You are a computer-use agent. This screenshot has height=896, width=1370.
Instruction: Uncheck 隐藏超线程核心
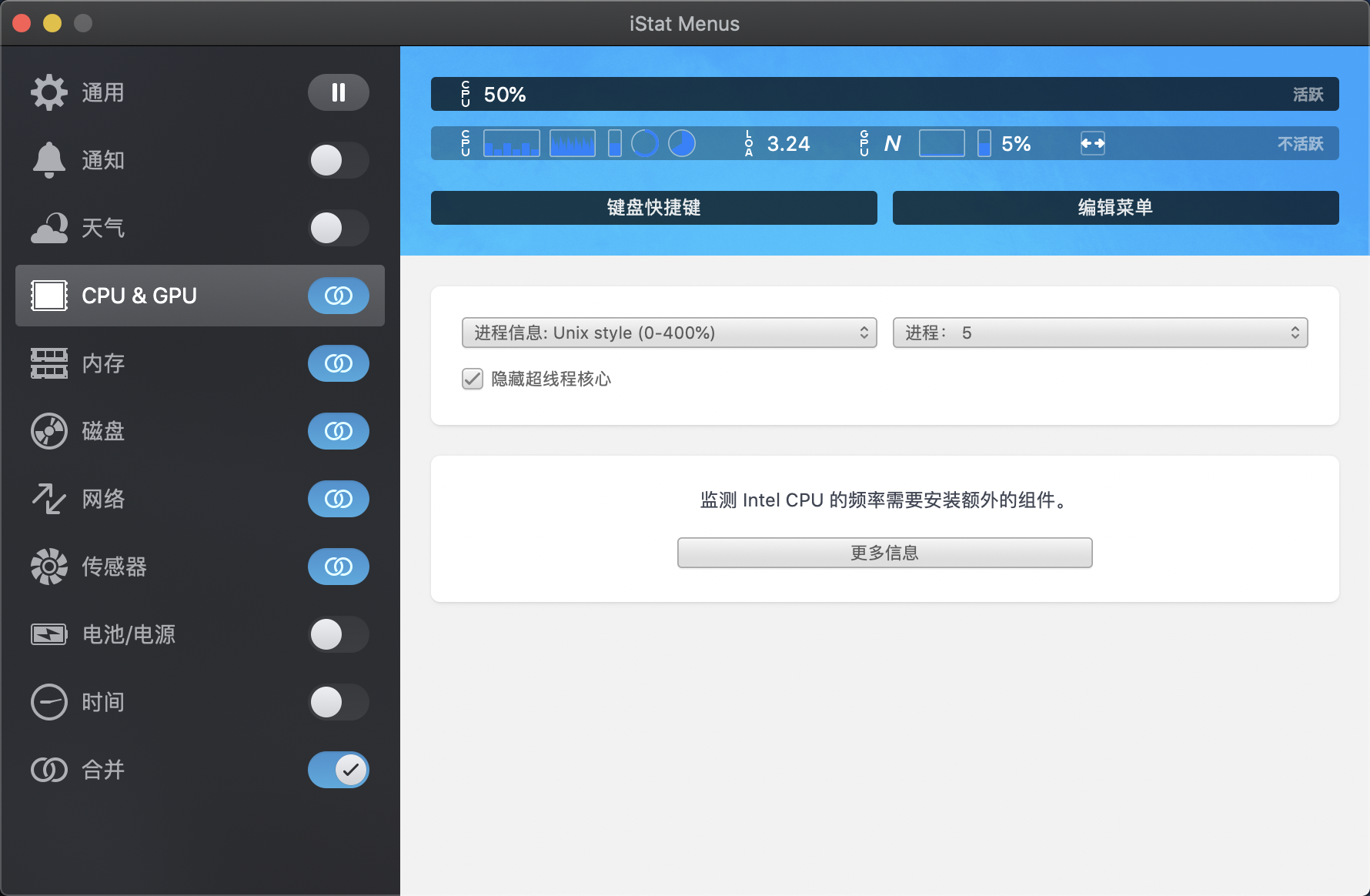point(472,379)
